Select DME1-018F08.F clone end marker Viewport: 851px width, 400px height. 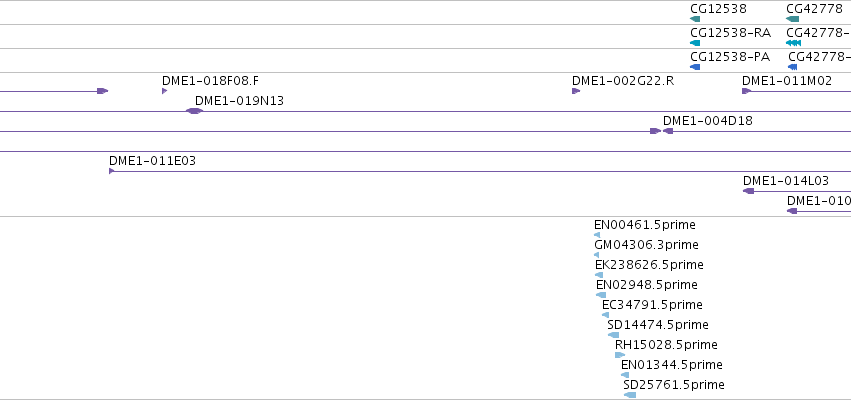(x=164, y=91)
